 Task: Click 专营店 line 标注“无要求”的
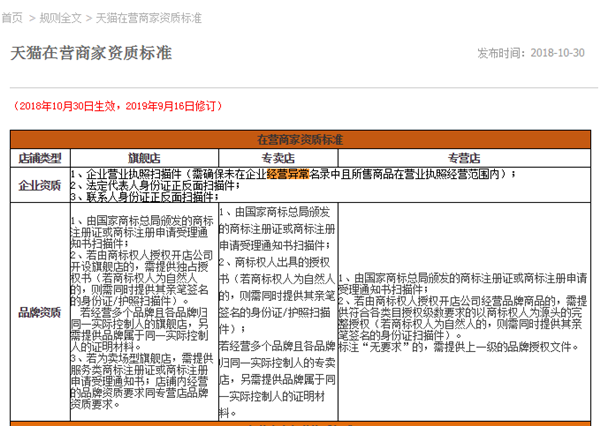(x=460, y=347)
